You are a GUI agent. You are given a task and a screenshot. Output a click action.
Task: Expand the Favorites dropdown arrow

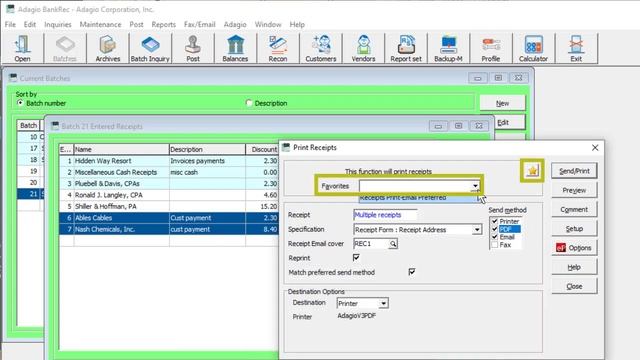tap(475, 186)
